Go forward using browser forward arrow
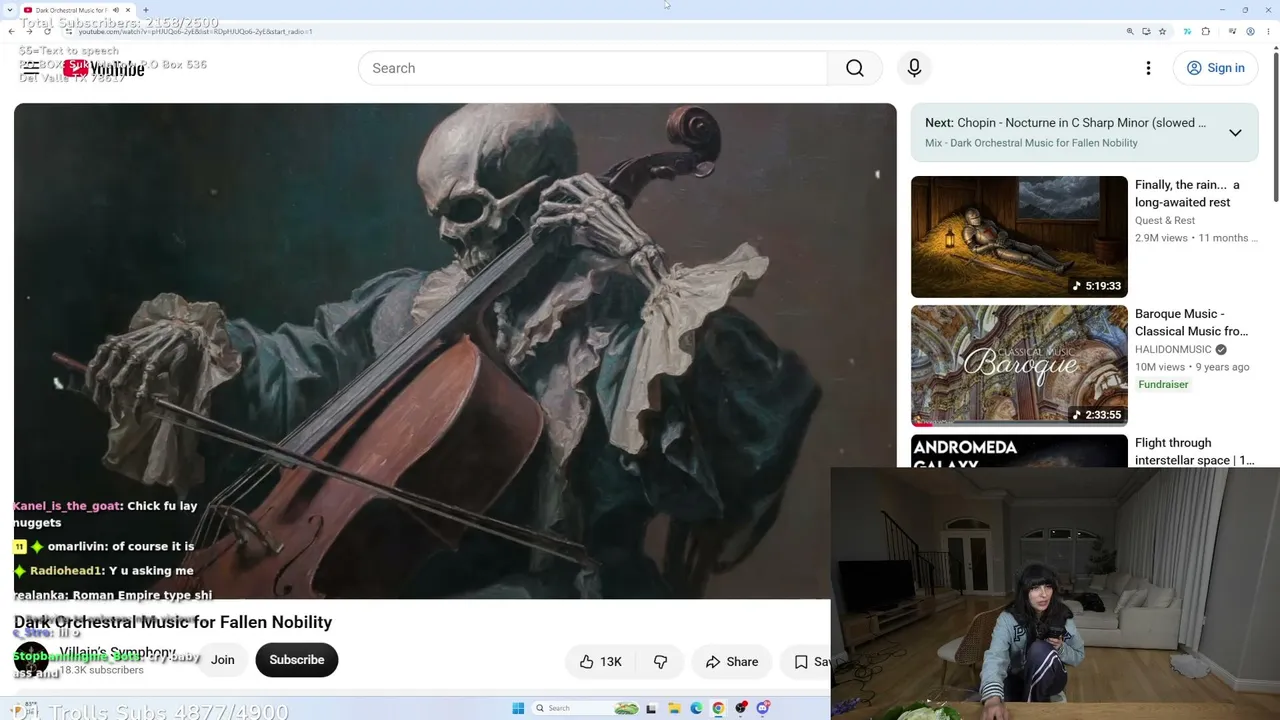 coord(29,31)
